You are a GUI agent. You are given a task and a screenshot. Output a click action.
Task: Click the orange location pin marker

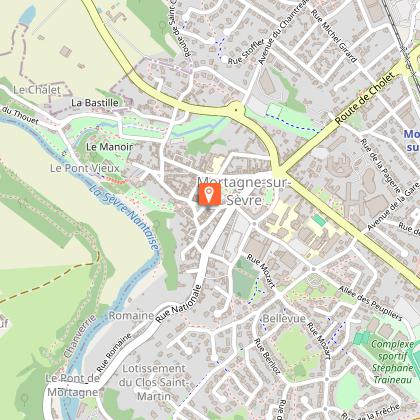(x=210, y=194)
